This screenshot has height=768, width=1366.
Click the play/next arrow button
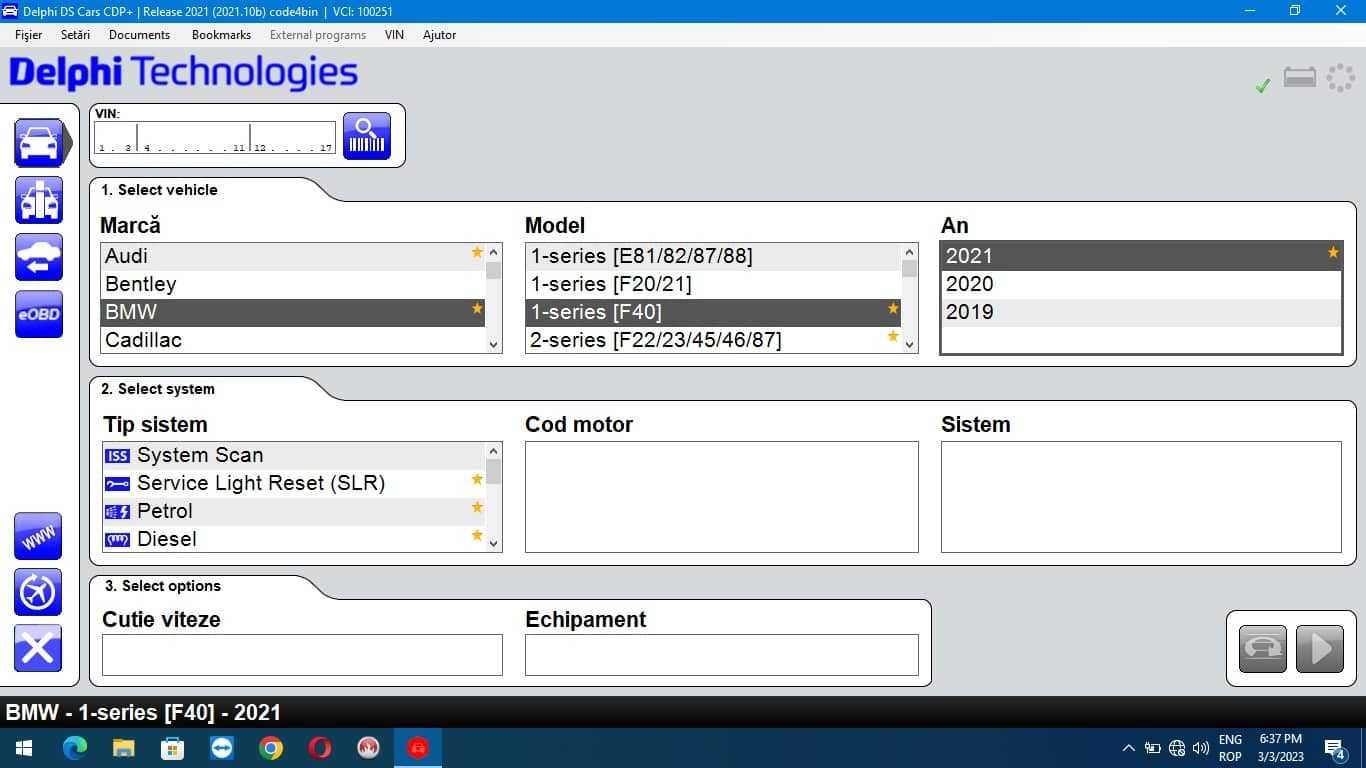coord(1320,649)
